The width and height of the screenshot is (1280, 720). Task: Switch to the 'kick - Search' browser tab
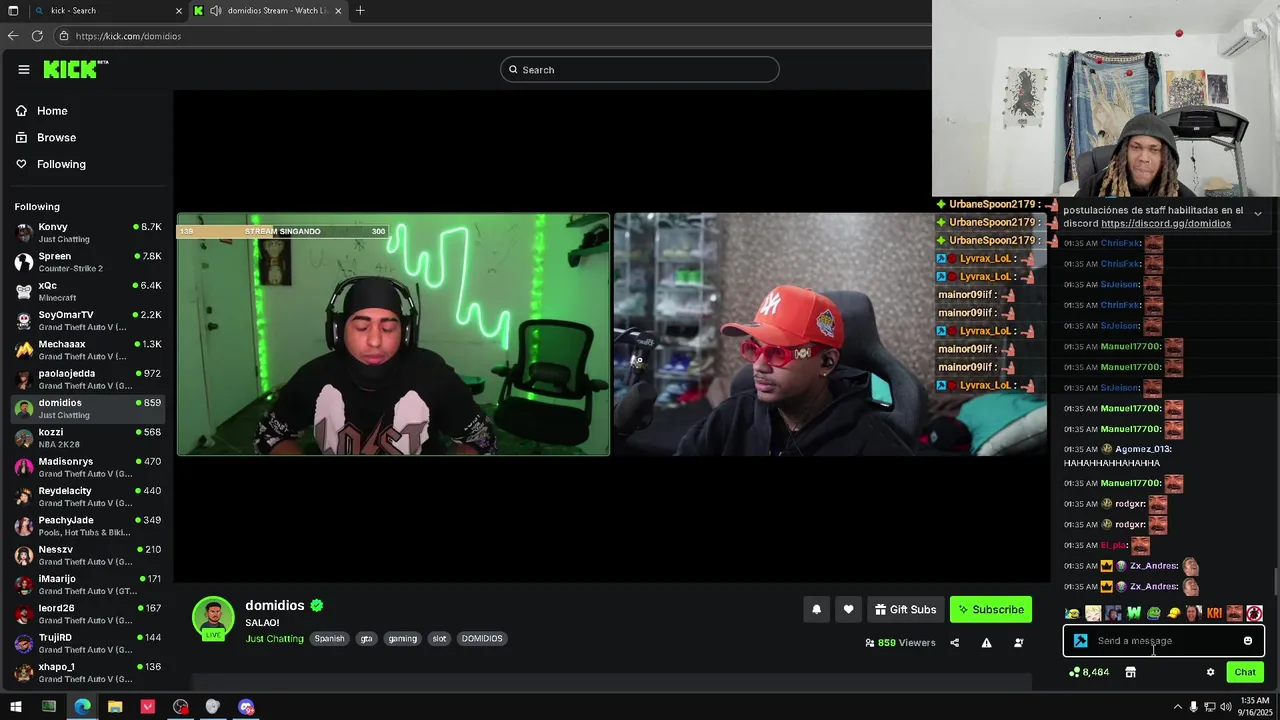pos(108,11)
